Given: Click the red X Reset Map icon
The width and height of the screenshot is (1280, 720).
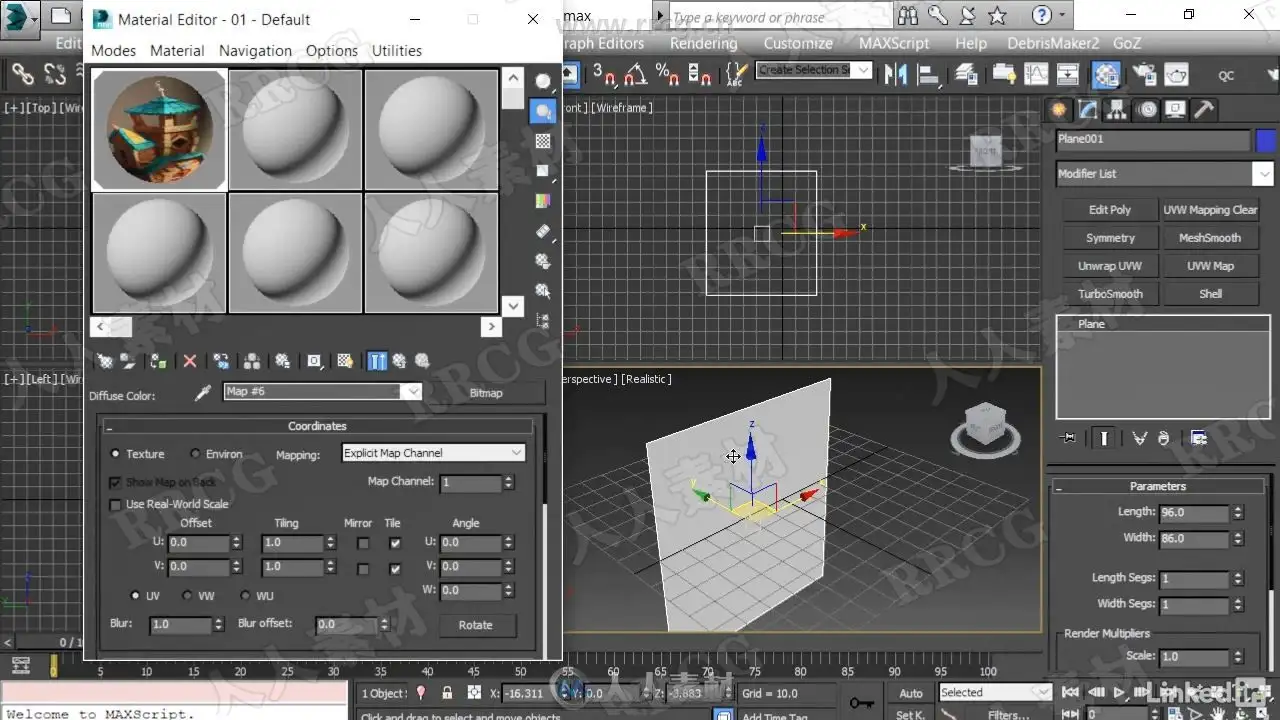Looking at the screenshot, I should (190, 361).
